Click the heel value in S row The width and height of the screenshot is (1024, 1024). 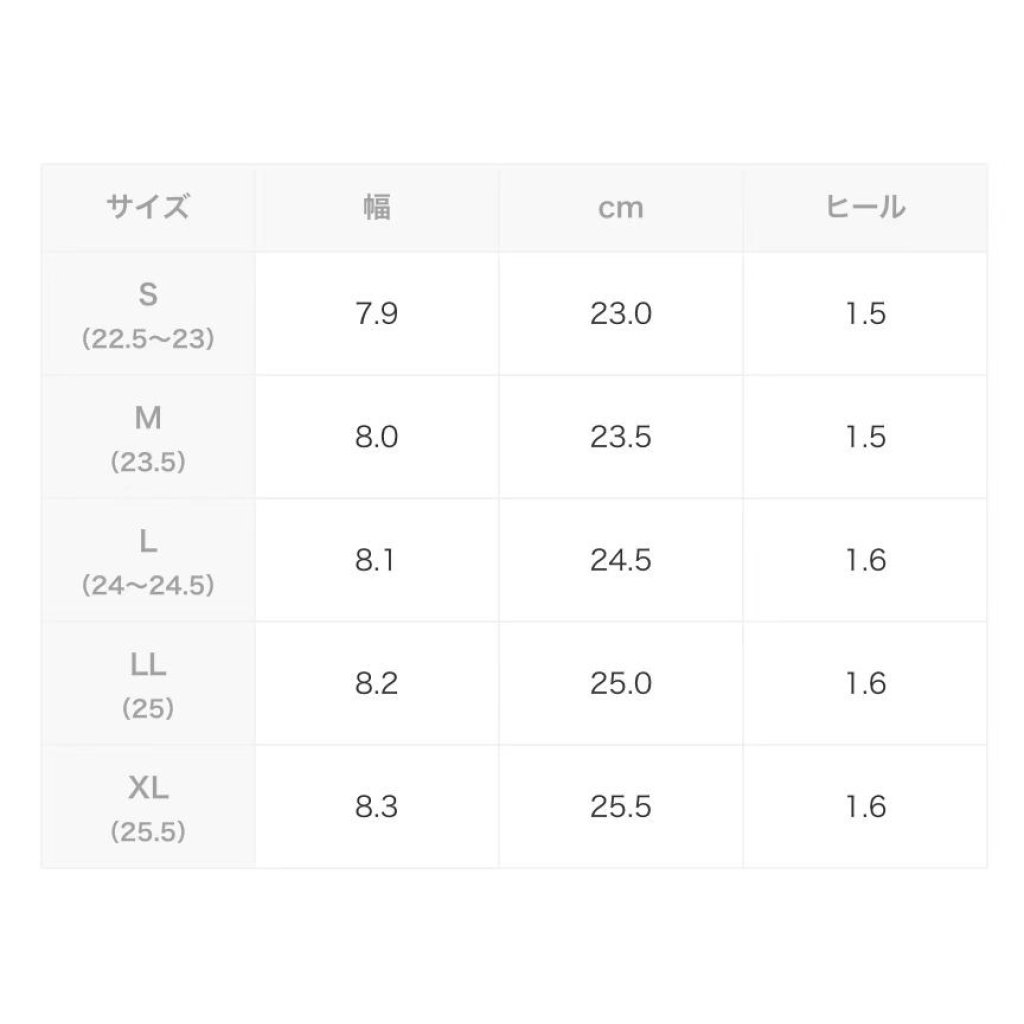tap(865, 314)
